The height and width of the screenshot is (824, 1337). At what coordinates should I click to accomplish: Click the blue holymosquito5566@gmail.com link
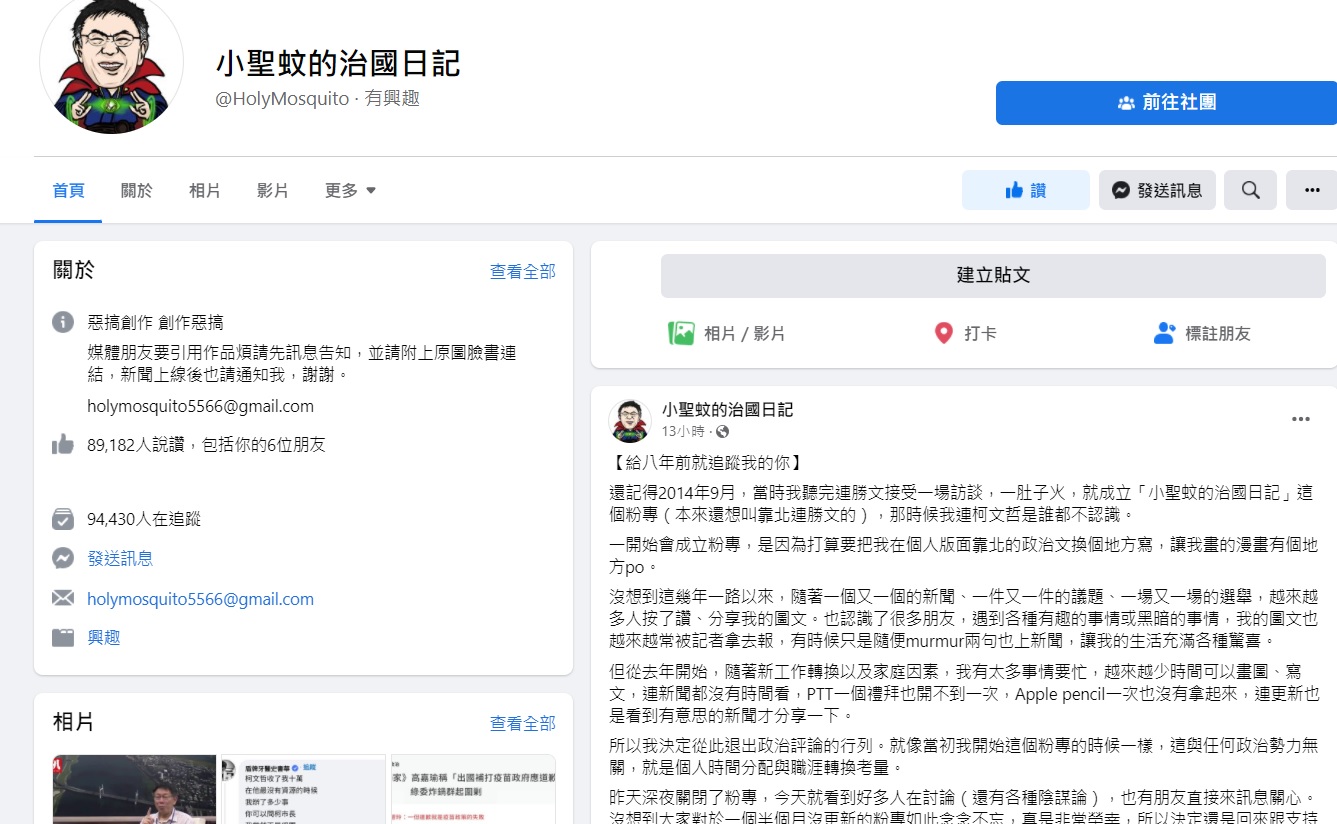(x=200, y=599)
